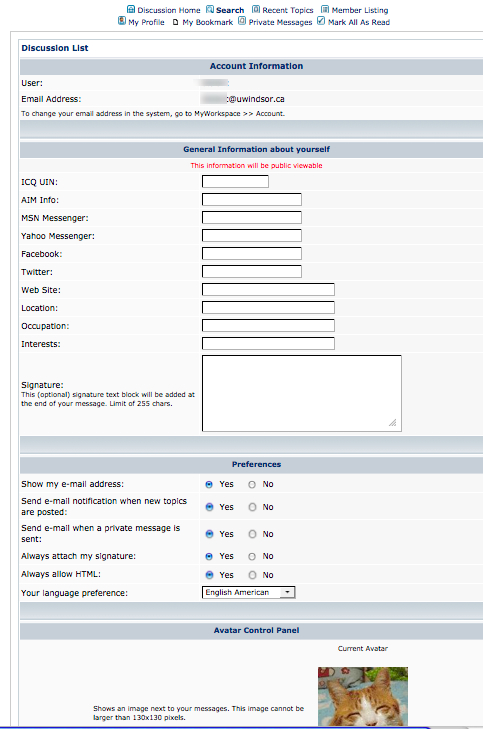Click the General Information about yourself header

256,149
